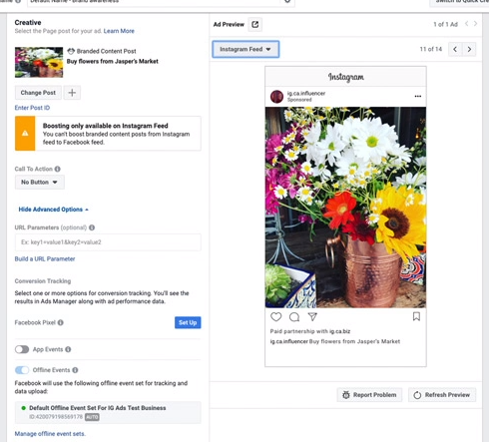Click the previous ad arrow beside 1 of 1 Ad
This screenshot has height=442, width=489.
[x=467, y=24]
